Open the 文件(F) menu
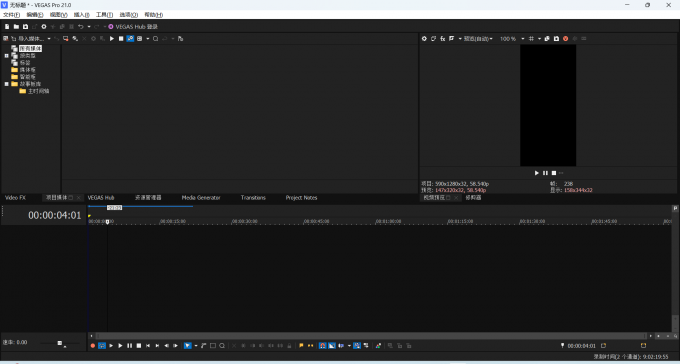Image resolution: width=680 pixels, height=364 pixels. [x=12, y=15]
